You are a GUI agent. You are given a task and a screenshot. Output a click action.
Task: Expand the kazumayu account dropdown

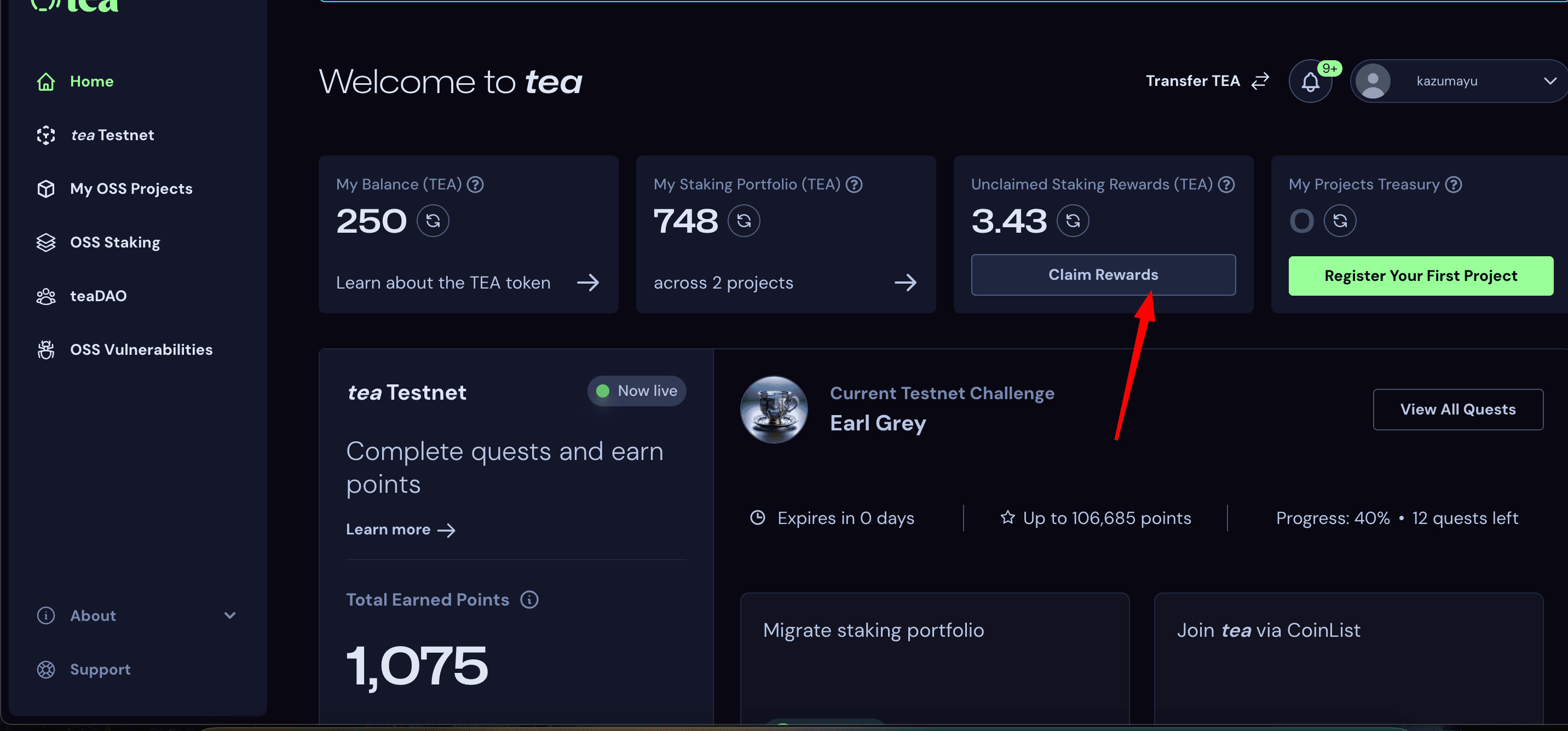click(x=1550, y=81)
